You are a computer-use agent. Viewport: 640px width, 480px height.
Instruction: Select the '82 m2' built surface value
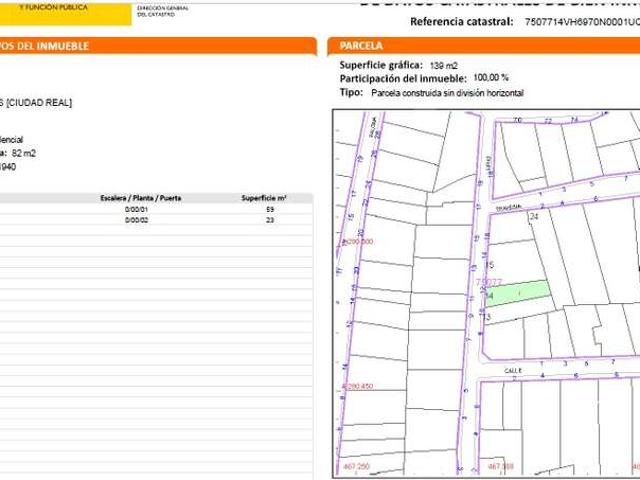tap(24, 153)
